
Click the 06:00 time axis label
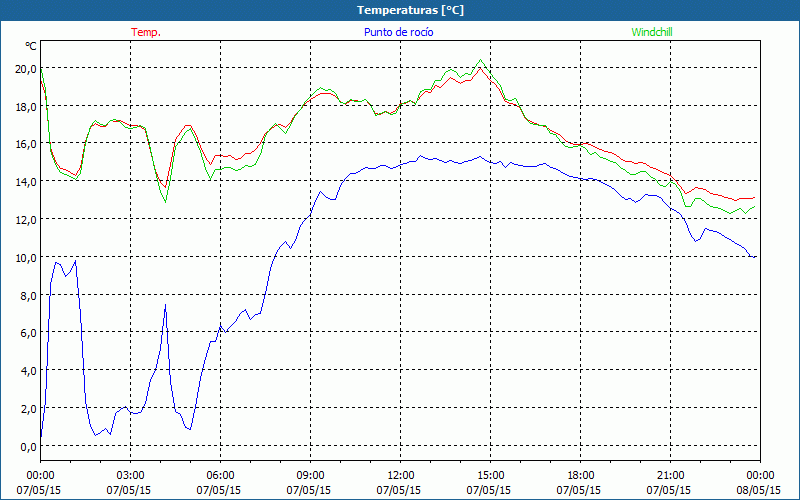[220, 476]
